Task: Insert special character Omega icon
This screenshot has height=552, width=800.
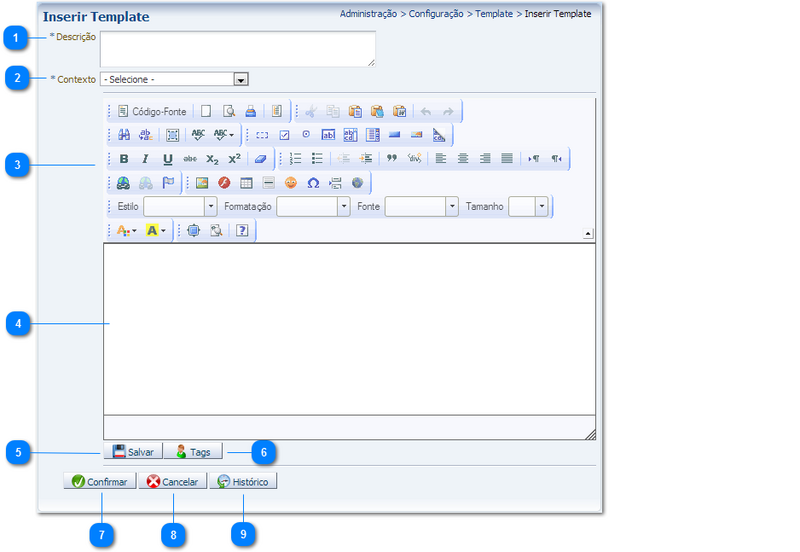Action: point(313,183)
